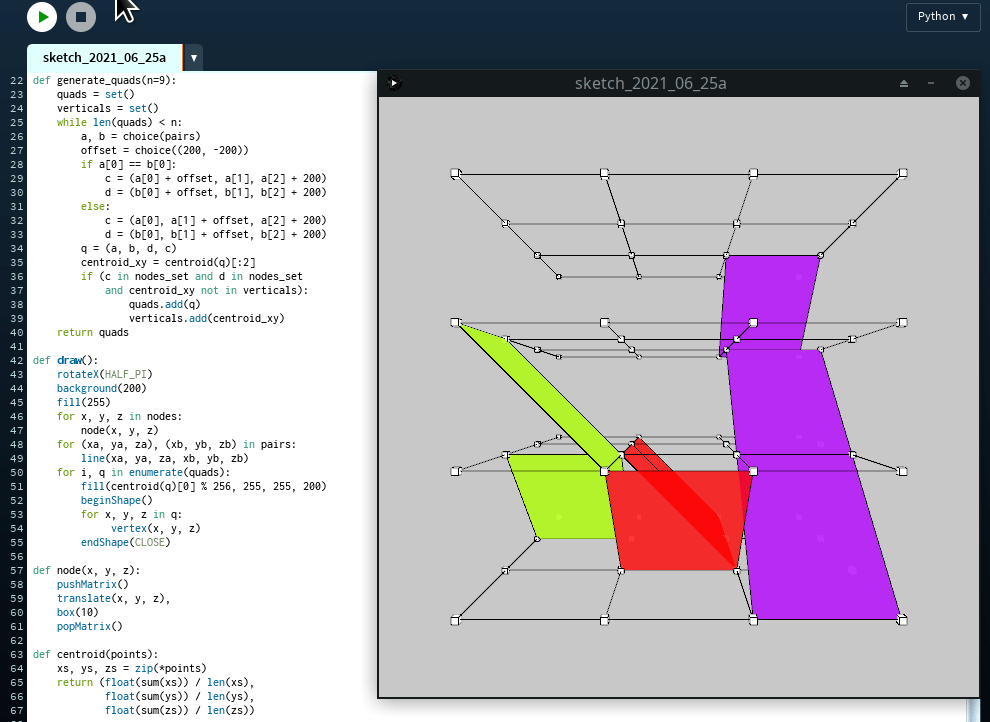The height and width of the screenshot is (722, 990).
Task: Select the sketch_2021_06_25a editor tab
Action: click(104, 58)
